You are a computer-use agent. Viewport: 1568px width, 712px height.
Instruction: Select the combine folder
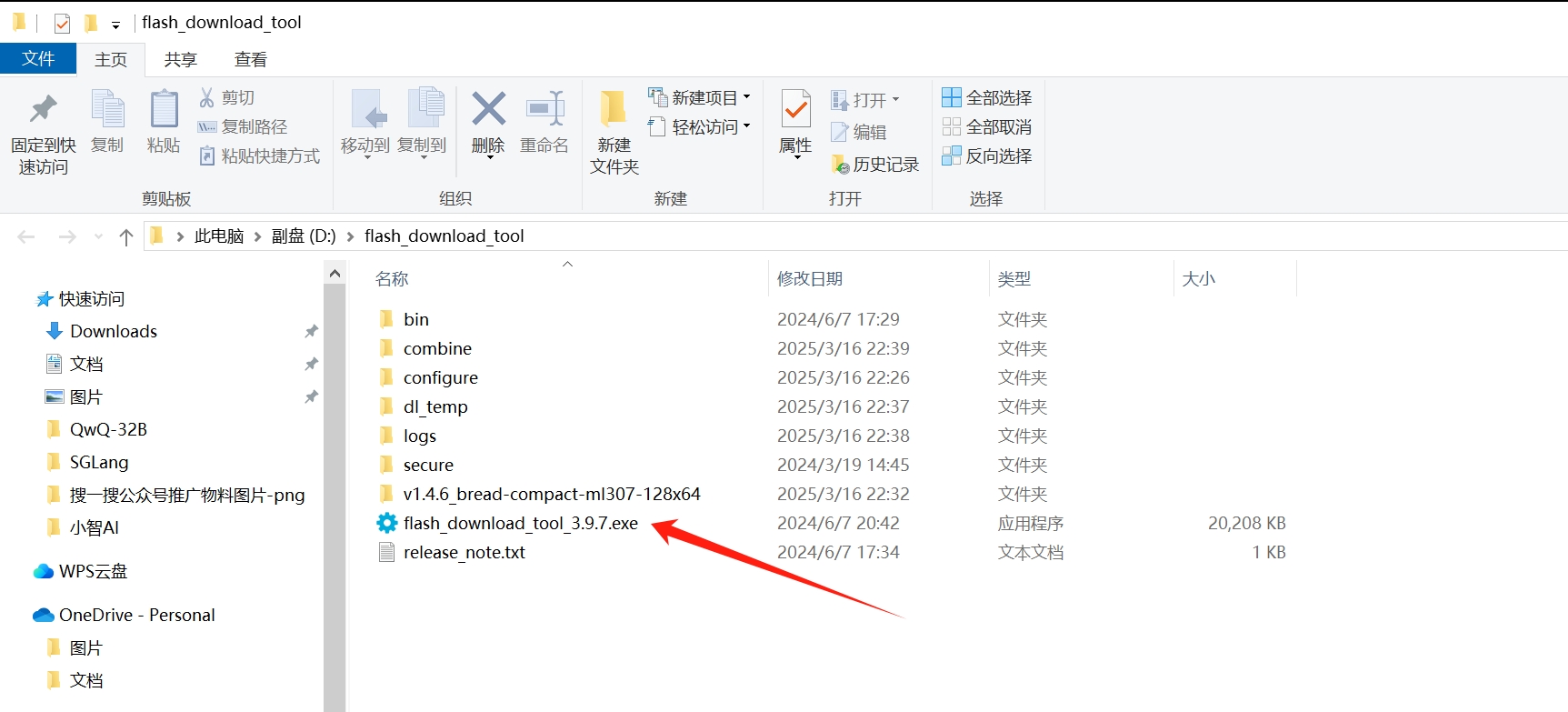point(437,348)
